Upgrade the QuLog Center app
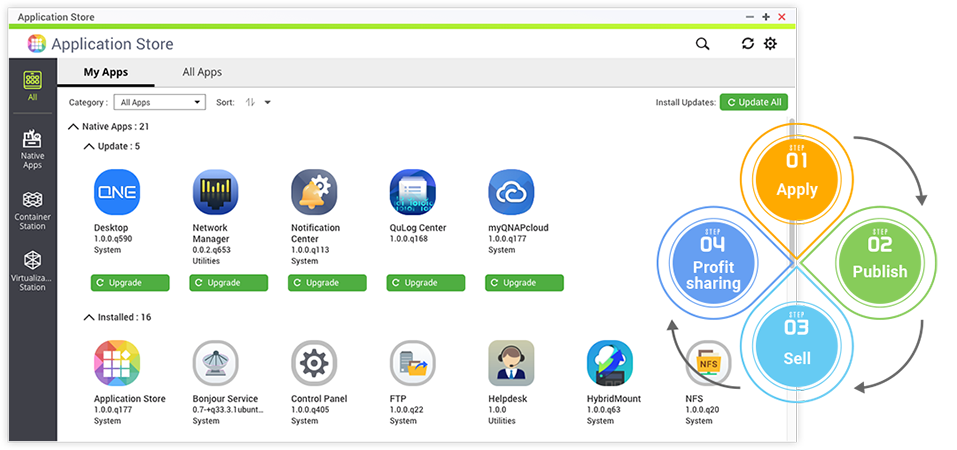 426,283
